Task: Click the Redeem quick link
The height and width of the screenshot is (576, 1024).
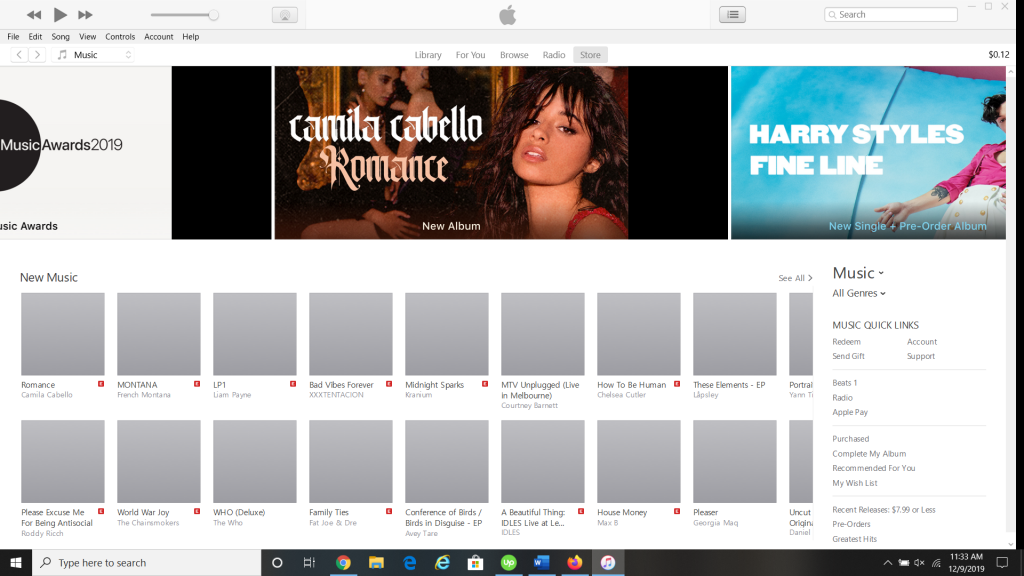Action: tap(846, 342)
